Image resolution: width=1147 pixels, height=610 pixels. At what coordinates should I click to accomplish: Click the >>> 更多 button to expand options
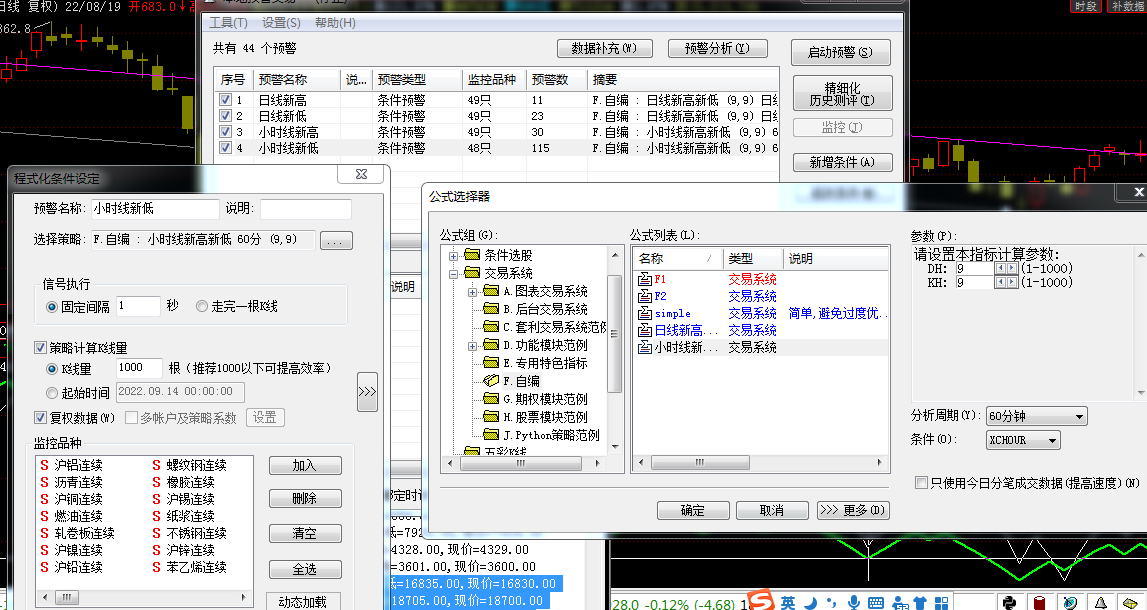[853, 511]
